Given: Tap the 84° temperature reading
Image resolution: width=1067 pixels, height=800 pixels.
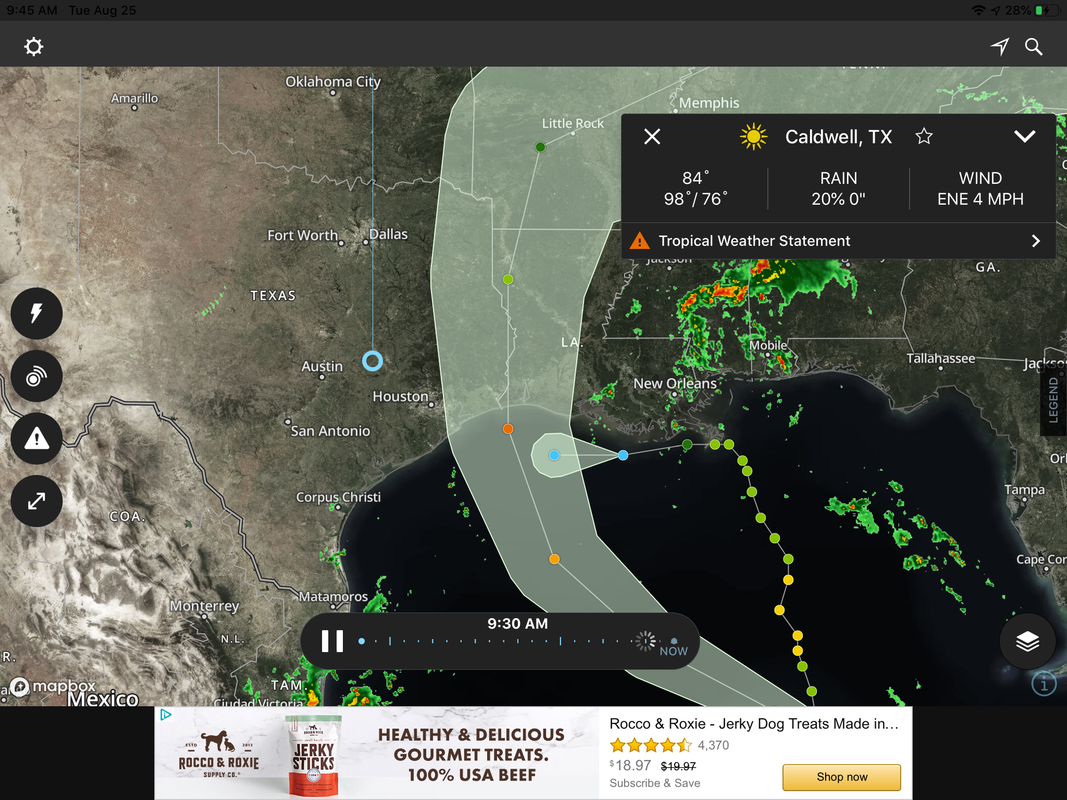Looking at the screenshot, I should pyautogui.click(x=695, y=178).
